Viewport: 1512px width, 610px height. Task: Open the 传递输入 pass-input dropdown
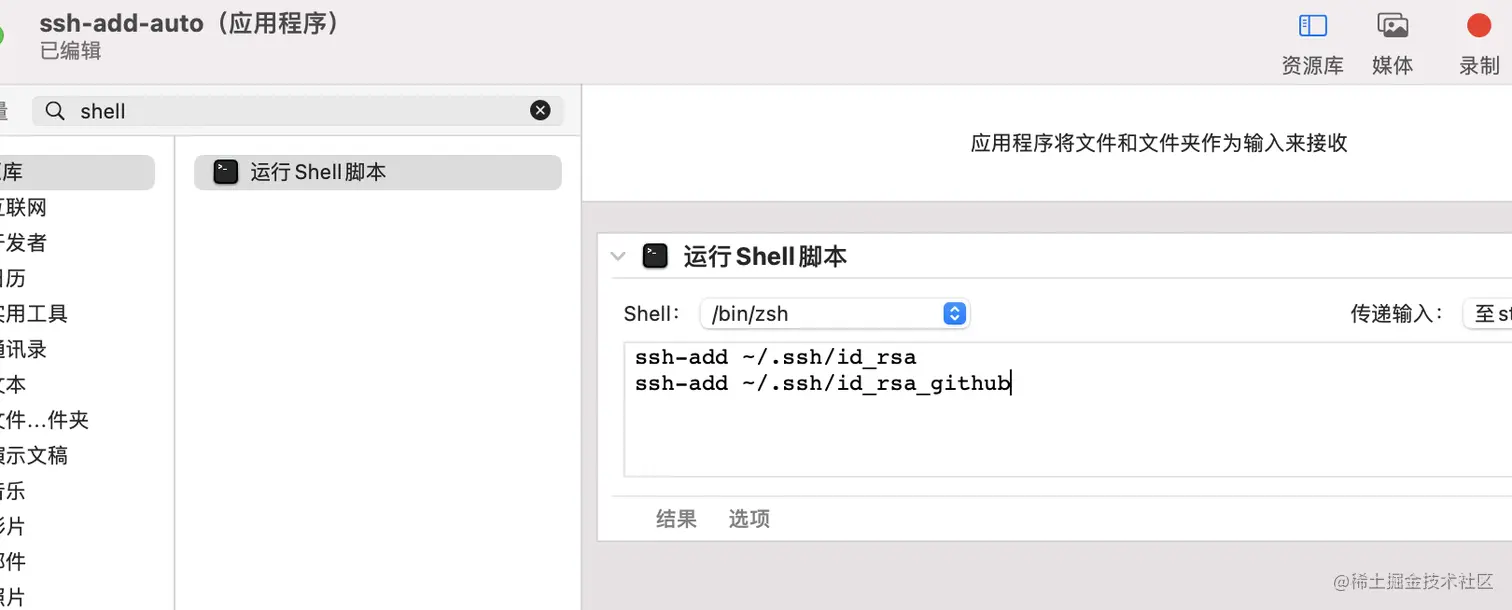(x=1487, y=313)
